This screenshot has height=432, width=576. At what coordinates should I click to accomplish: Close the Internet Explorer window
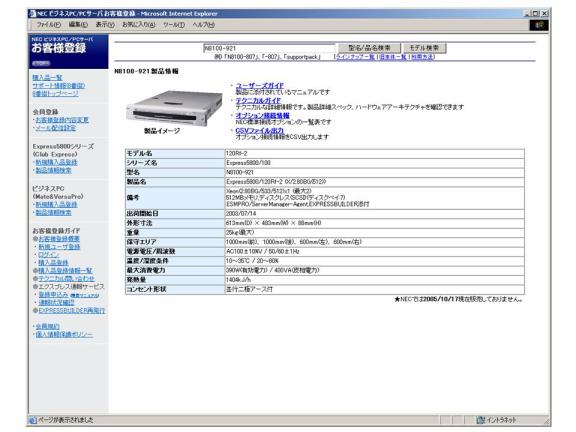point(544,14)
